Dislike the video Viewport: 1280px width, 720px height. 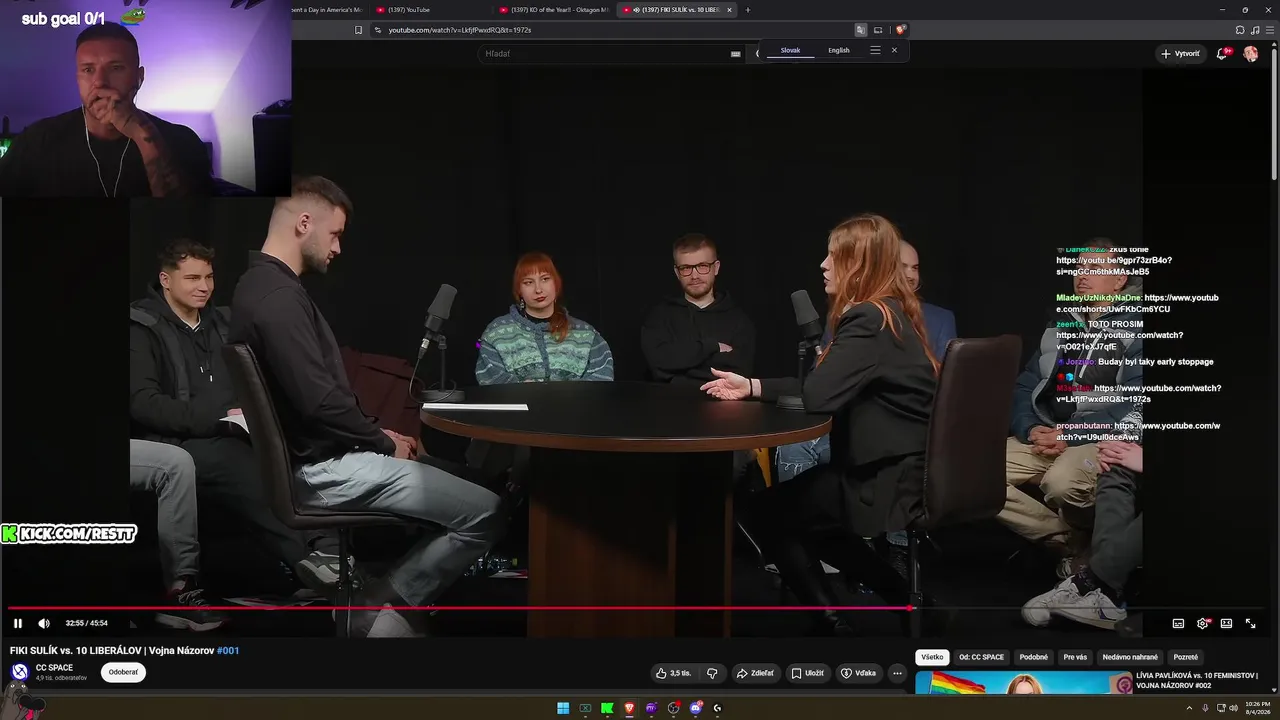712,673
